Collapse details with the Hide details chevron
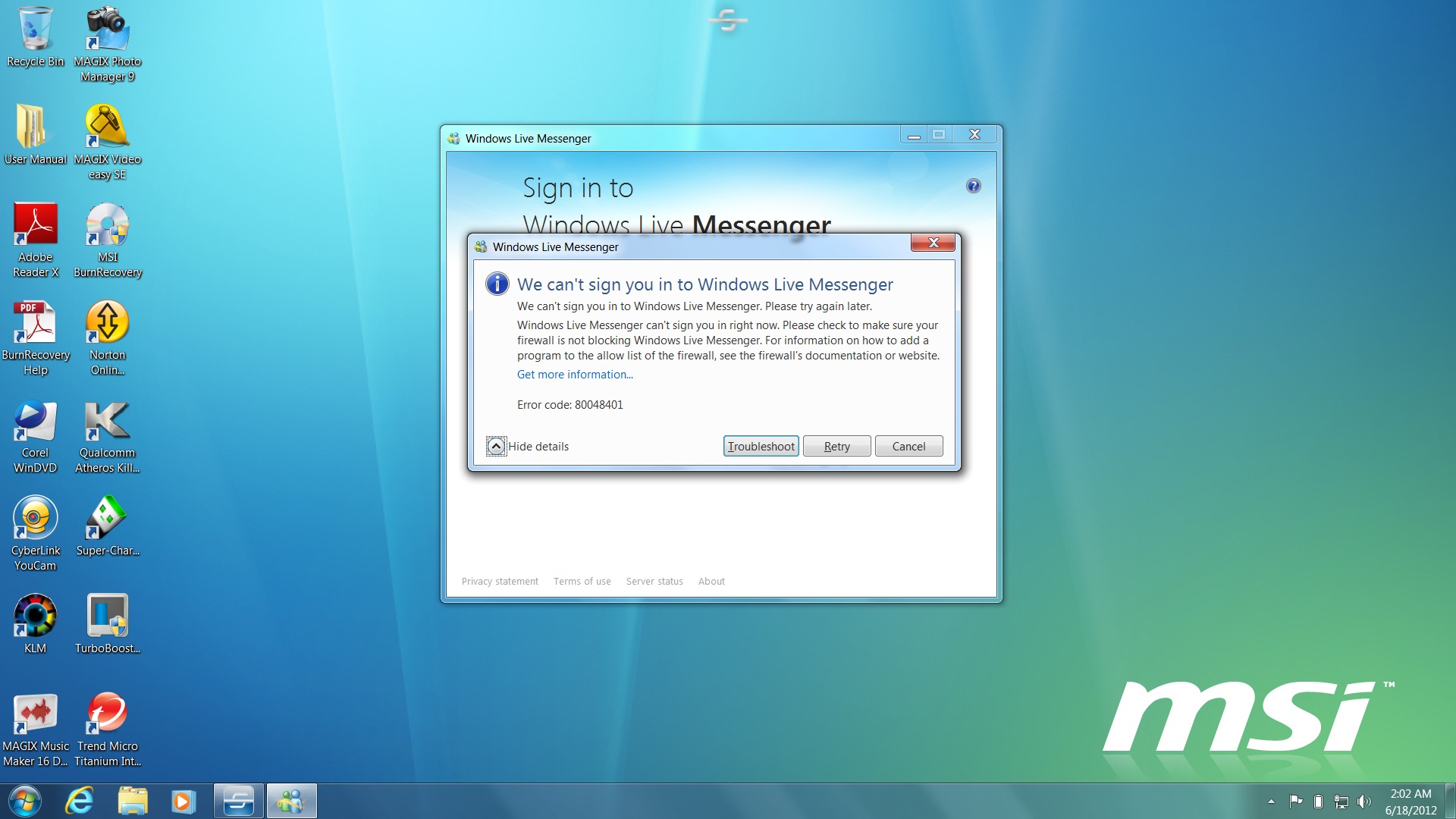 coord(496,446)
